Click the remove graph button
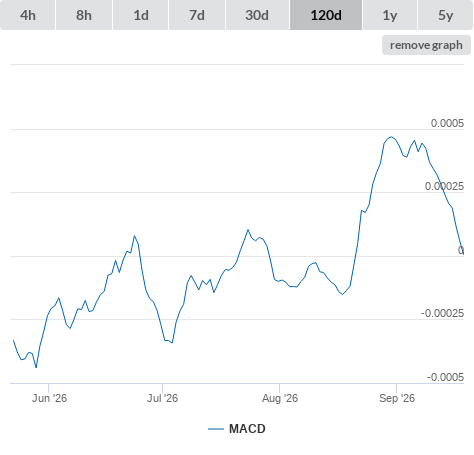Image resolution: width=474 pixels, height=455 pixels. coord(426,45)
